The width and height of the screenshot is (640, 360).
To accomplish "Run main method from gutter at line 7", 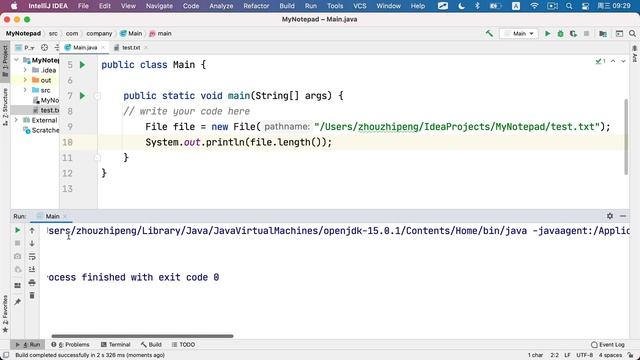I will tap(82, 96).
